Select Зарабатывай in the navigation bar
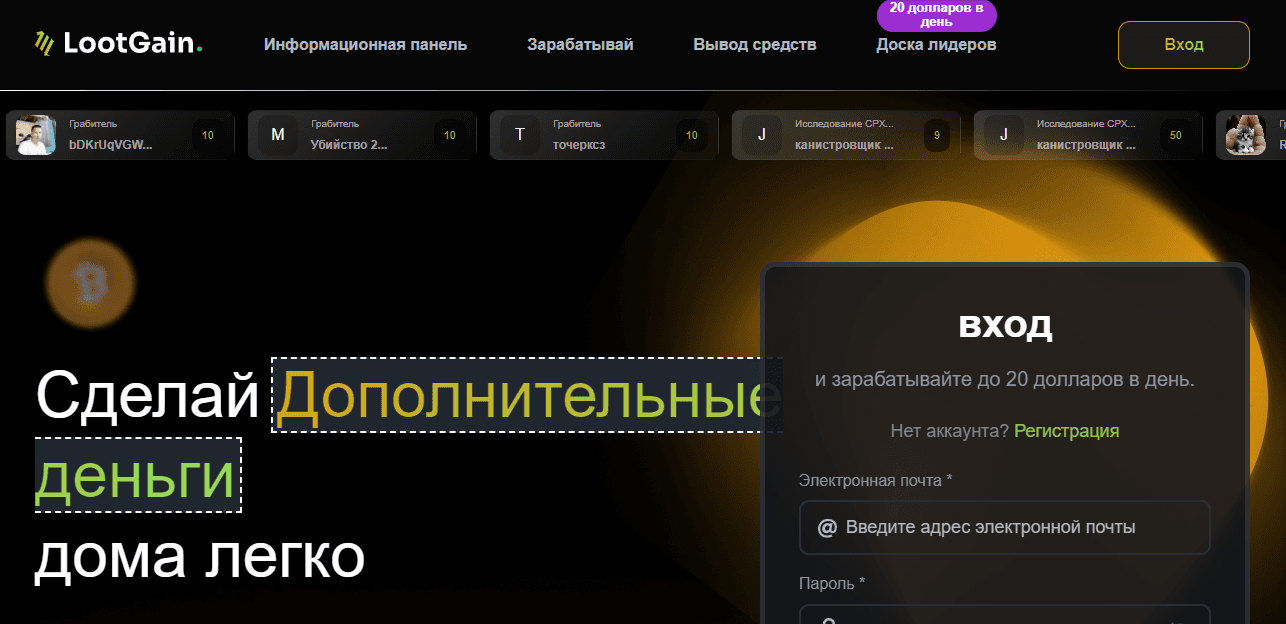The width and height of the screenshot is (1286, 624). (579, 44)
